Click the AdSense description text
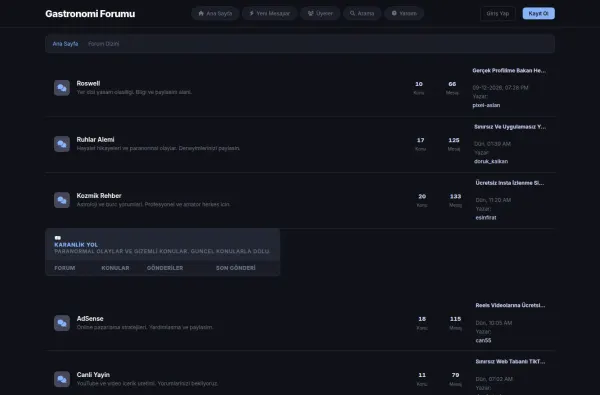The image size is (600, 395). (x=145, y=328)
